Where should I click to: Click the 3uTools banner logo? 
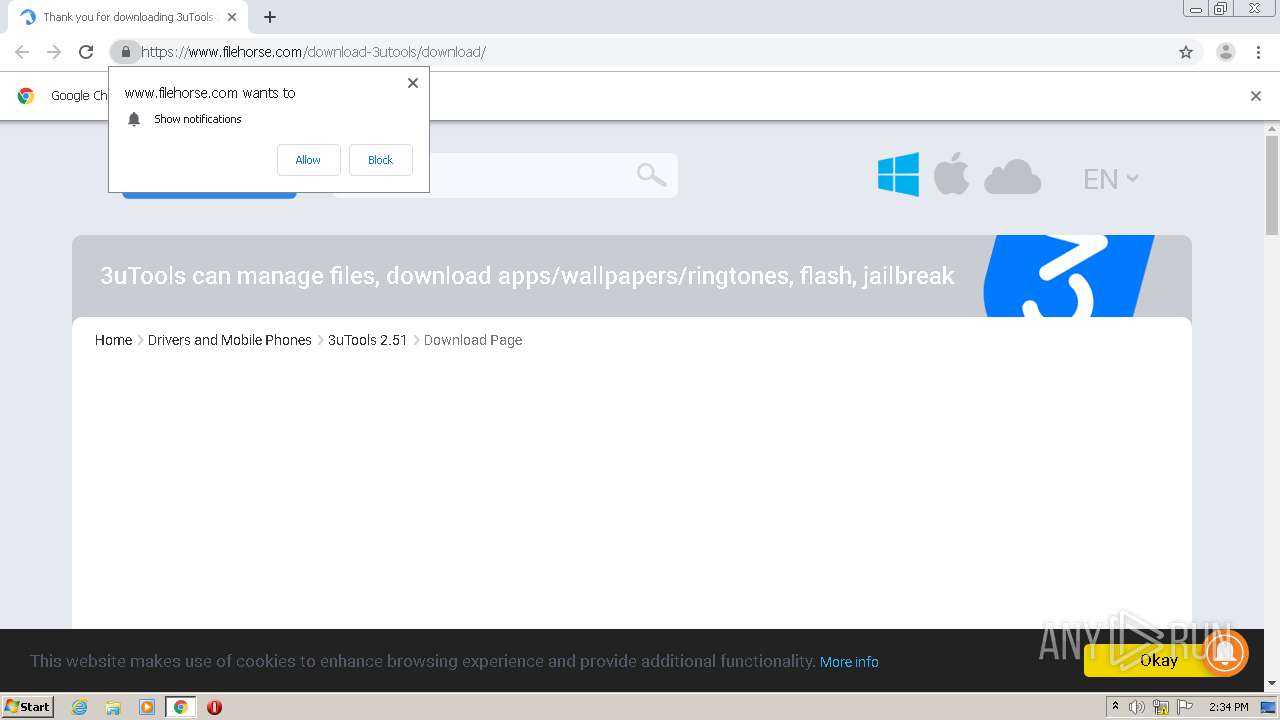pos(1068,276)
